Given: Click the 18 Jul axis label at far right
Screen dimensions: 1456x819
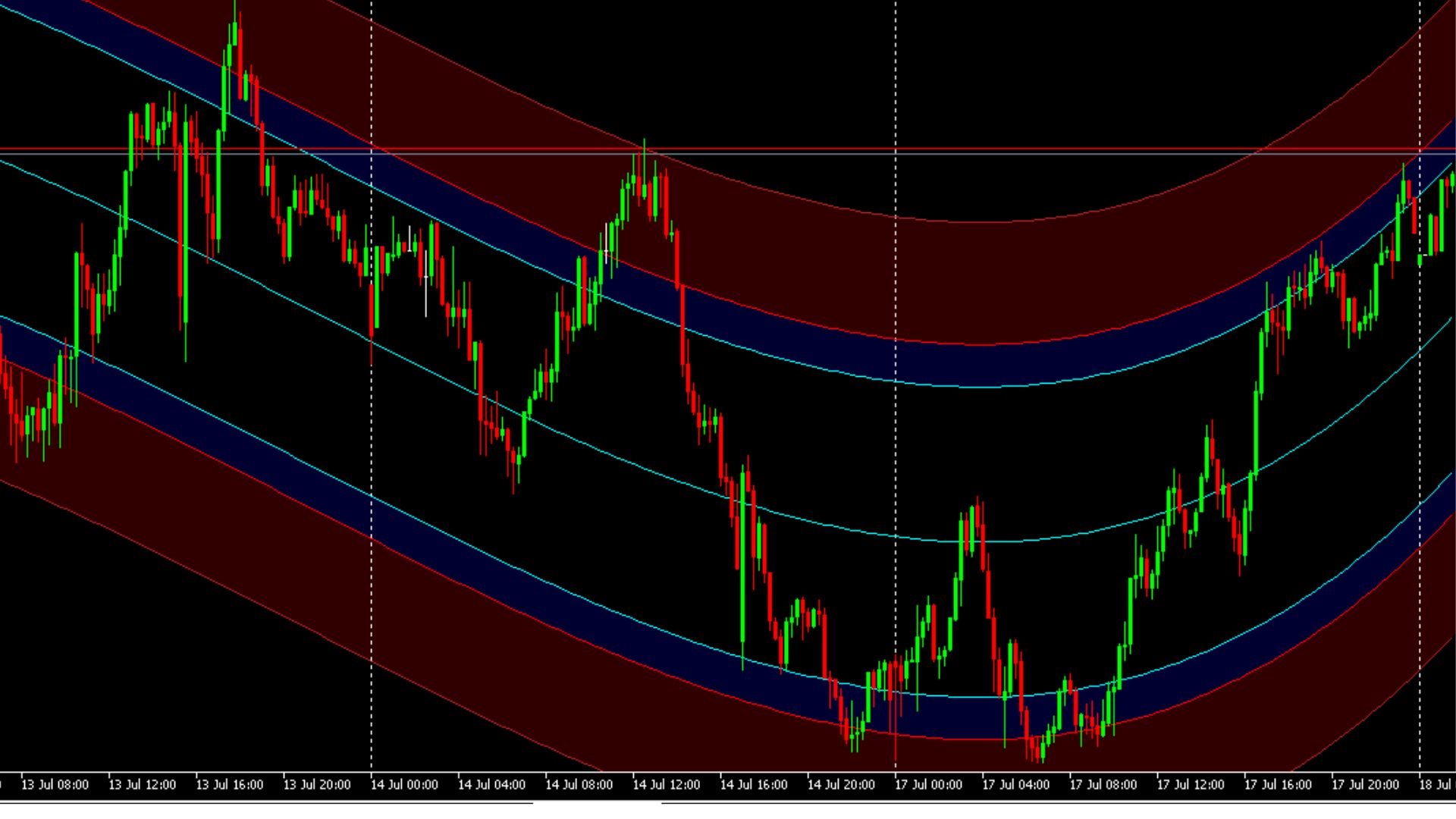Looking at the screenshot, I should (1435, 785).
